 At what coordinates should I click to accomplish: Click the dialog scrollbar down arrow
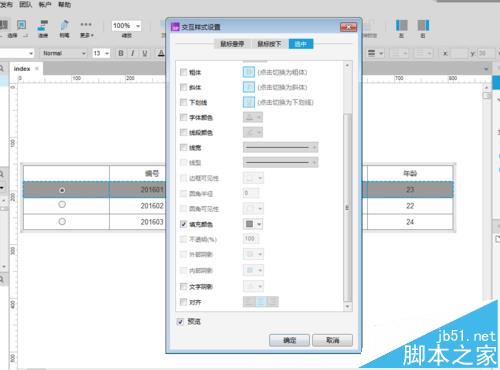[347, 306]
